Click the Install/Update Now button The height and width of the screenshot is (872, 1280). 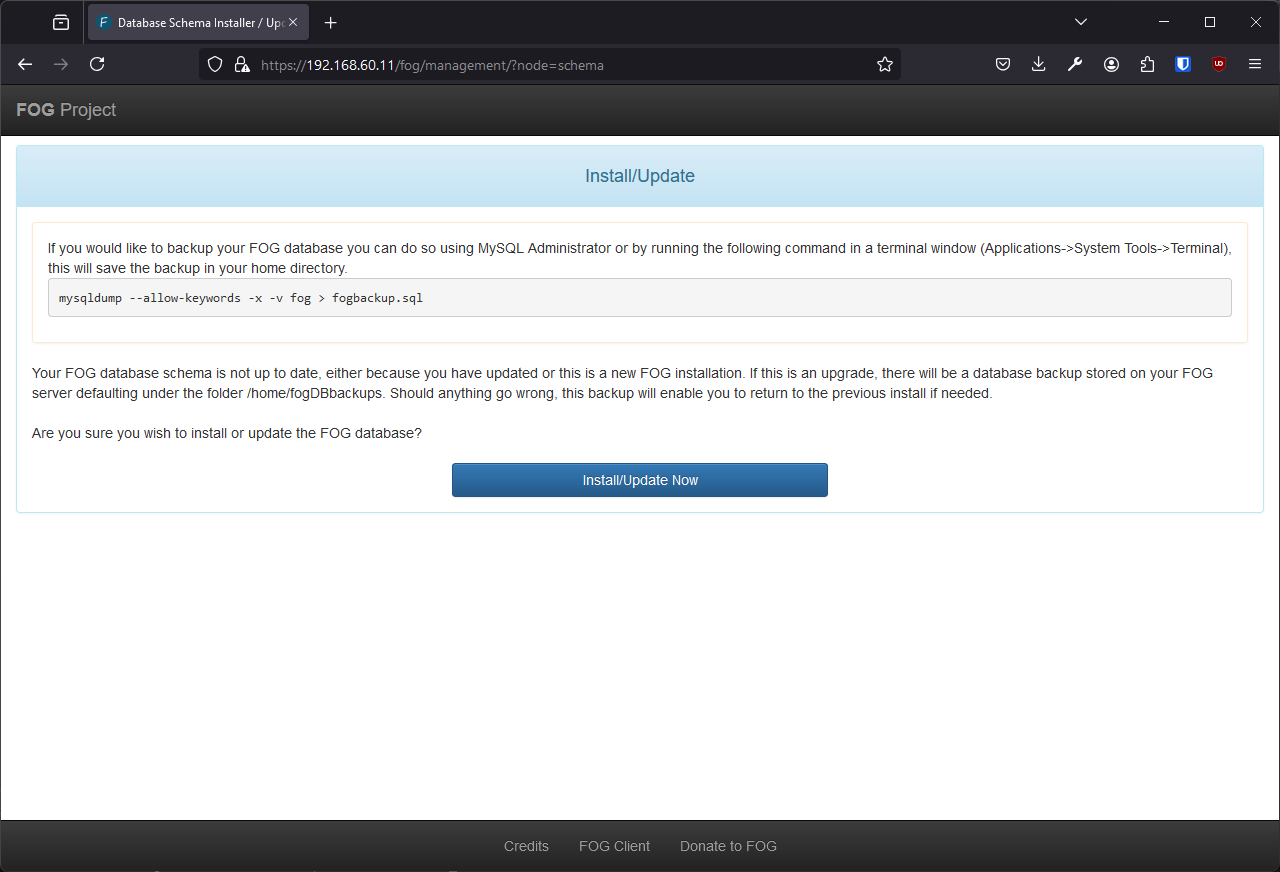pyautogui.click(x=640, y=480)
